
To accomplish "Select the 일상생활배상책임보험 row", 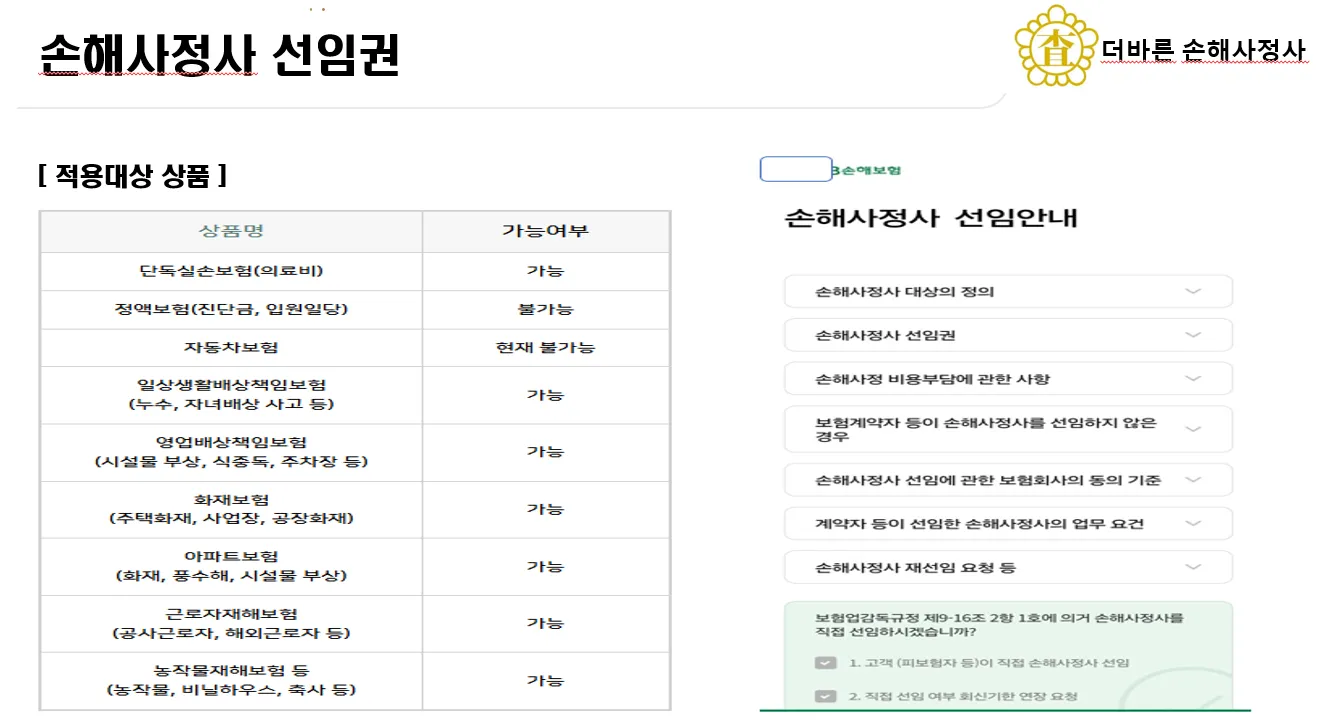I will click(x=355, y=395).
